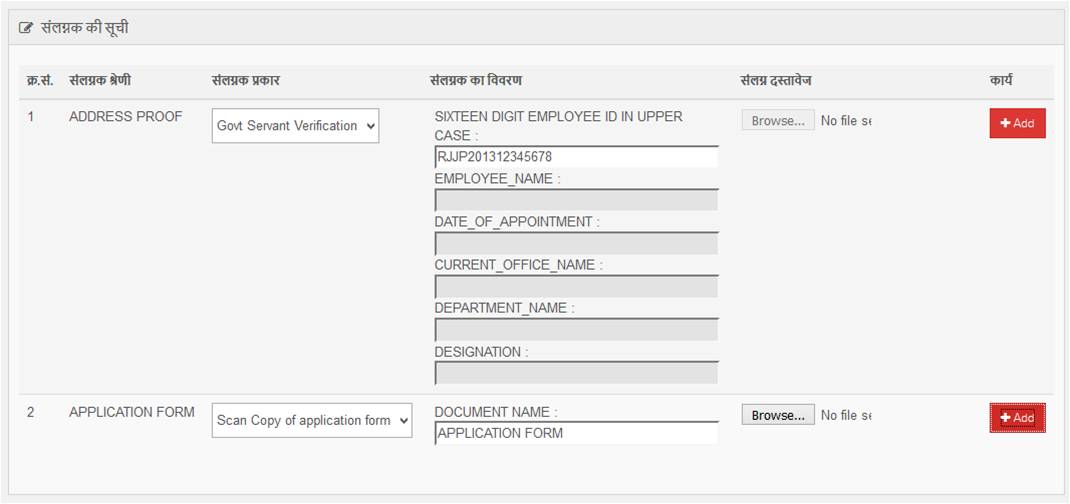
Task: Browse for a file in APPLICATION FORM row
Action: tap(777, 416)
